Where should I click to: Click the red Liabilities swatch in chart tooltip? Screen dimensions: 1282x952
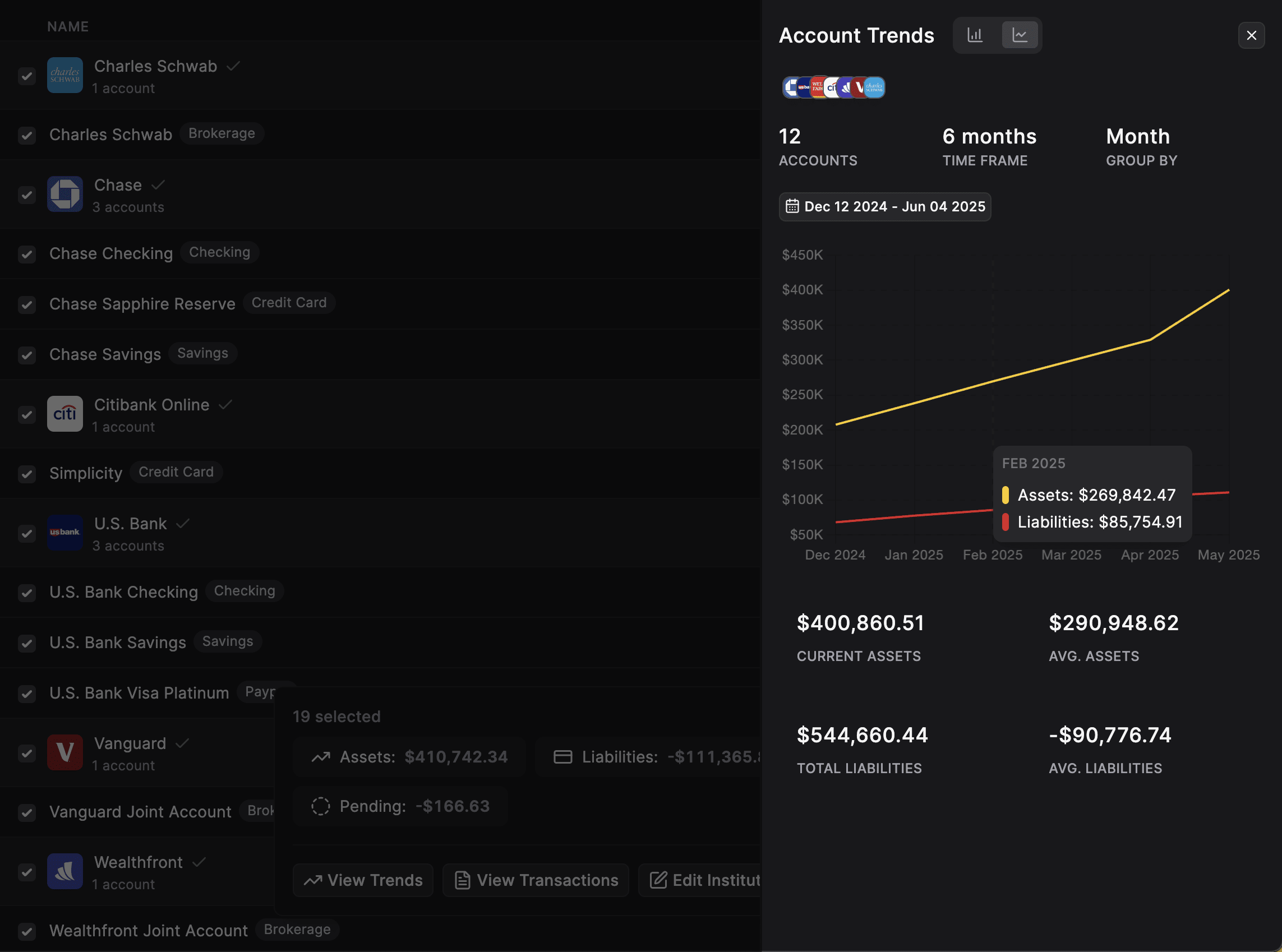(1006, 522)
